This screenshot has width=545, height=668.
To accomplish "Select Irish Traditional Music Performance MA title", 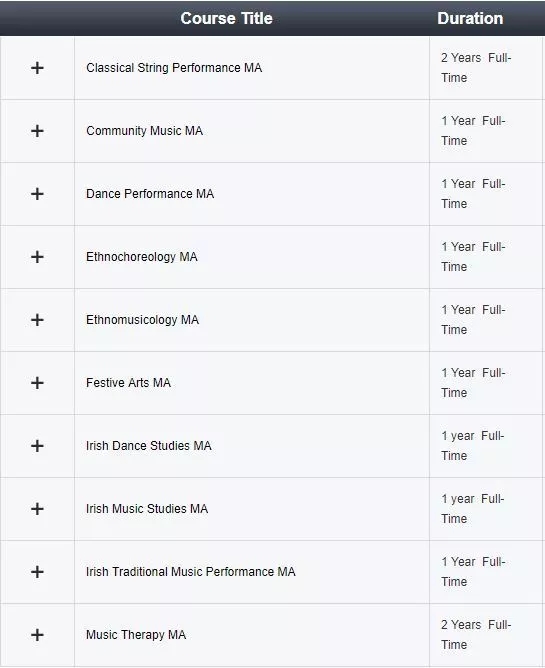I will (190, 572).
